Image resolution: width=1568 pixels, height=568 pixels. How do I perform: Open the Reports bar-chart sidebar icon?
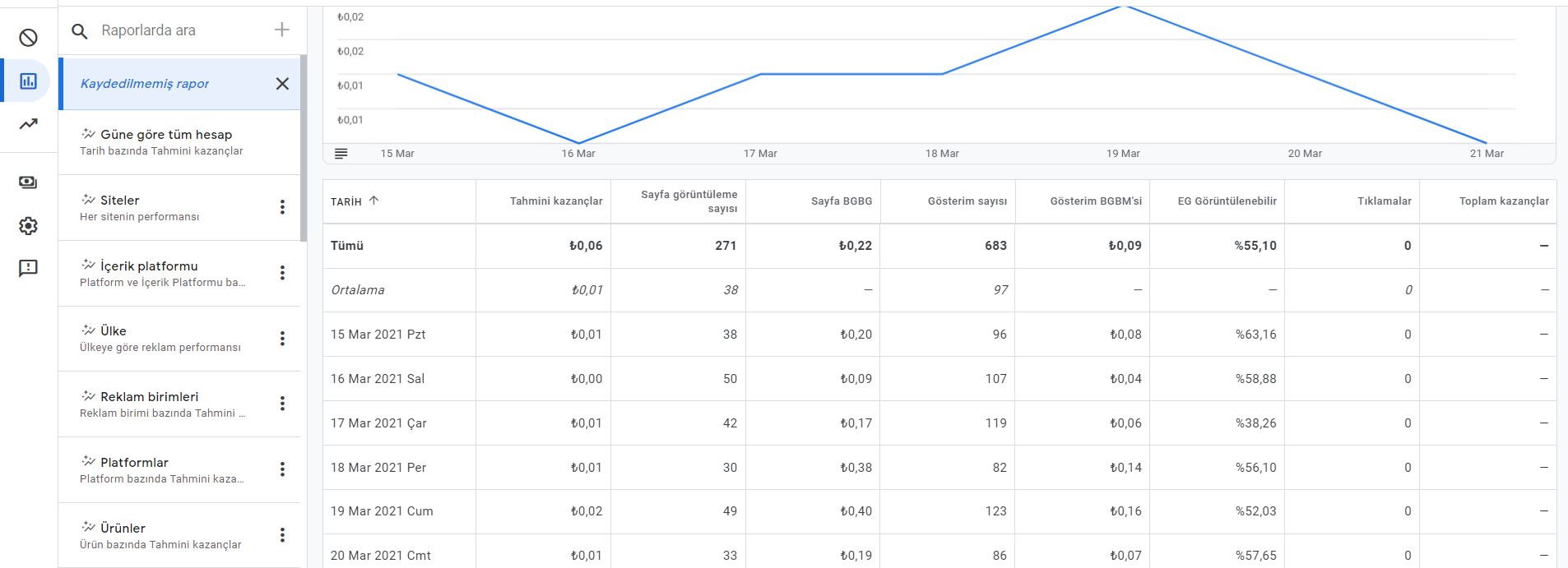(x=28, y=81)
